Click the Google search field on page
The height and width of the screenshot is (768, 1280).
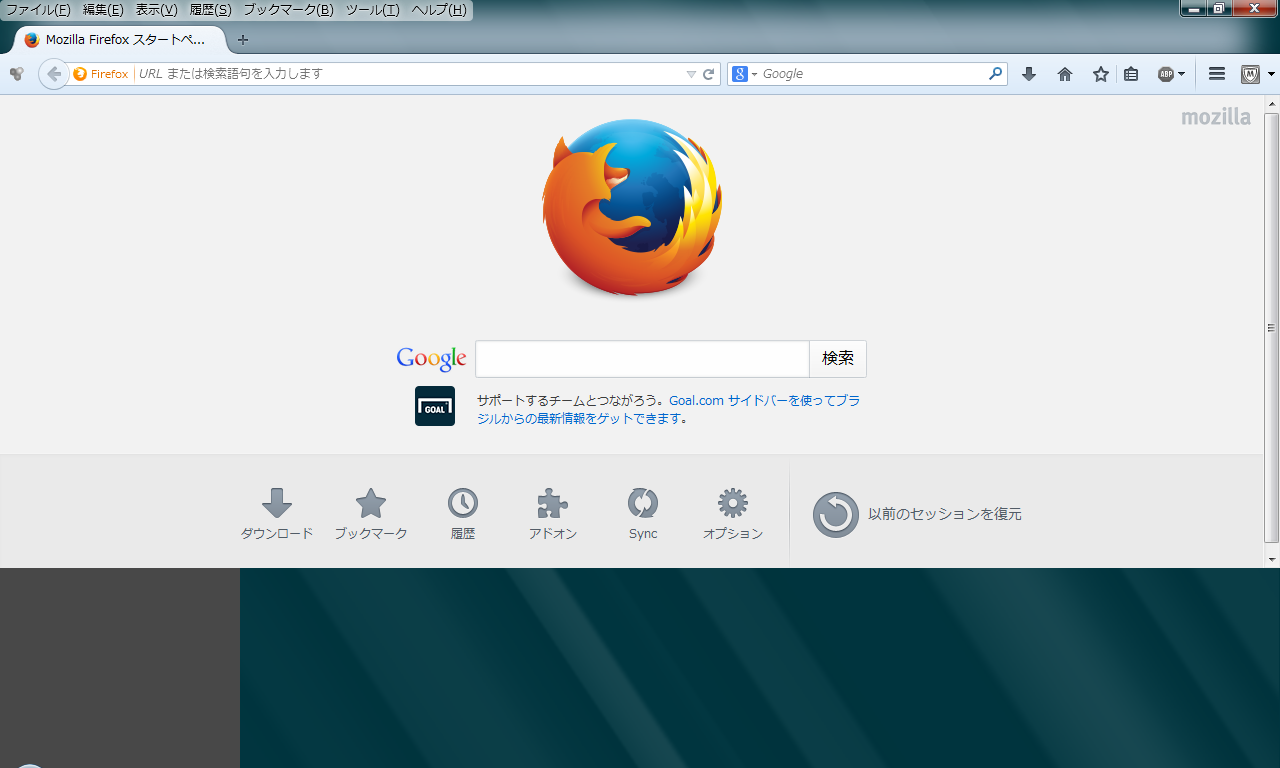641,359
